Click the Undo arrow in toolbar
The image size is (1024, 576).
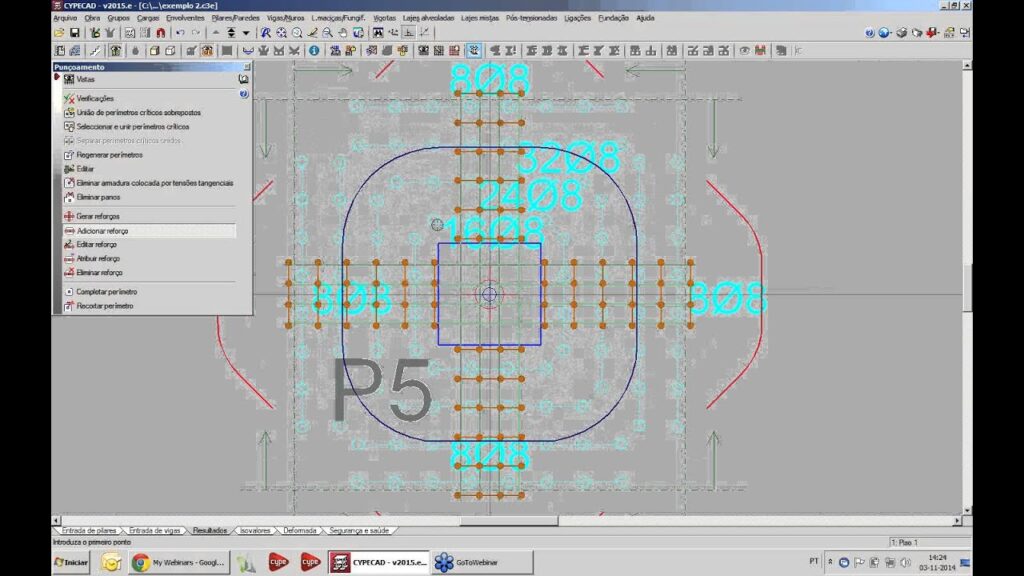click(x=181, y=33)
